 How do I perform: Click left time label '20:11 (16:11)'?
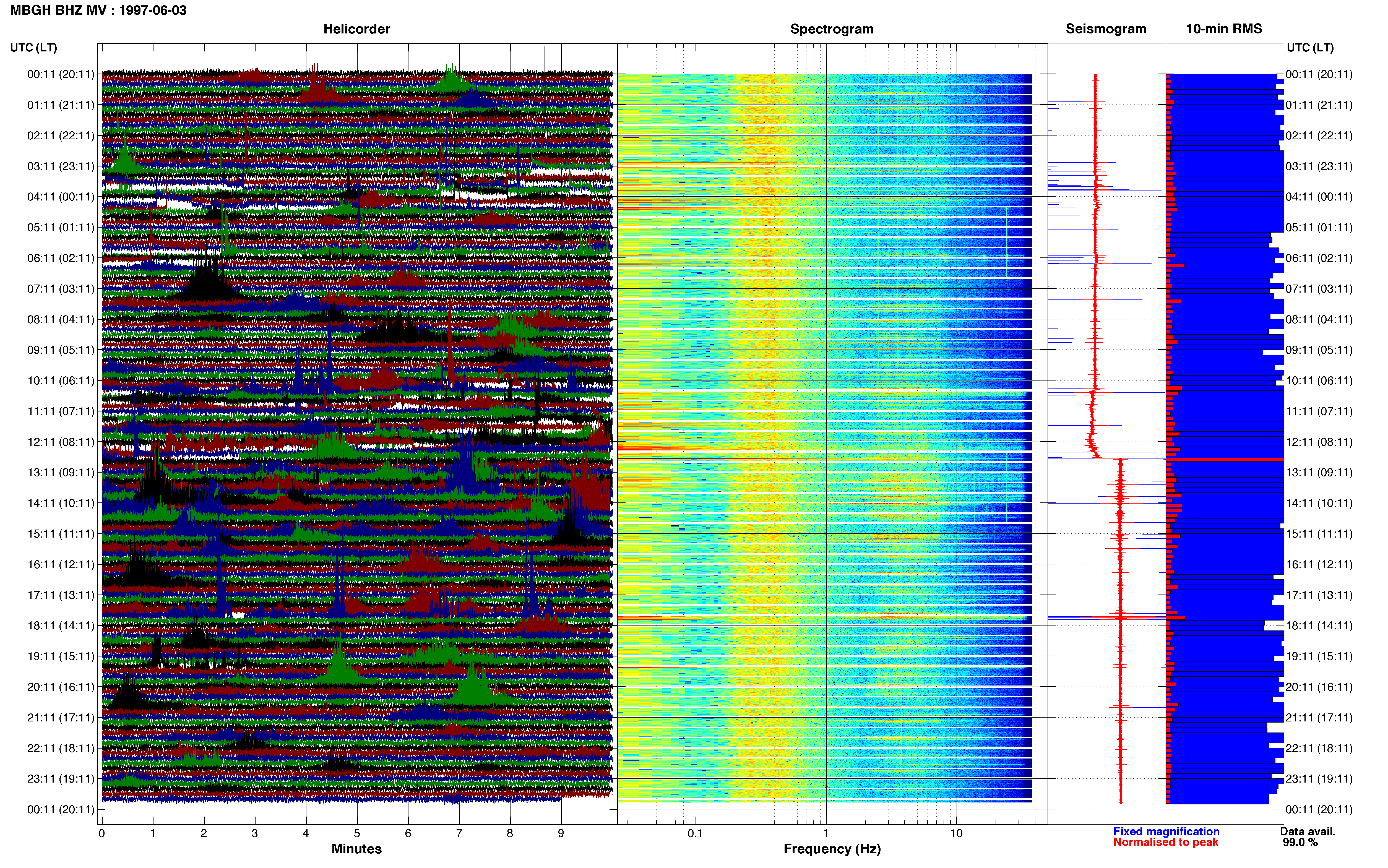tap(61, 687)
